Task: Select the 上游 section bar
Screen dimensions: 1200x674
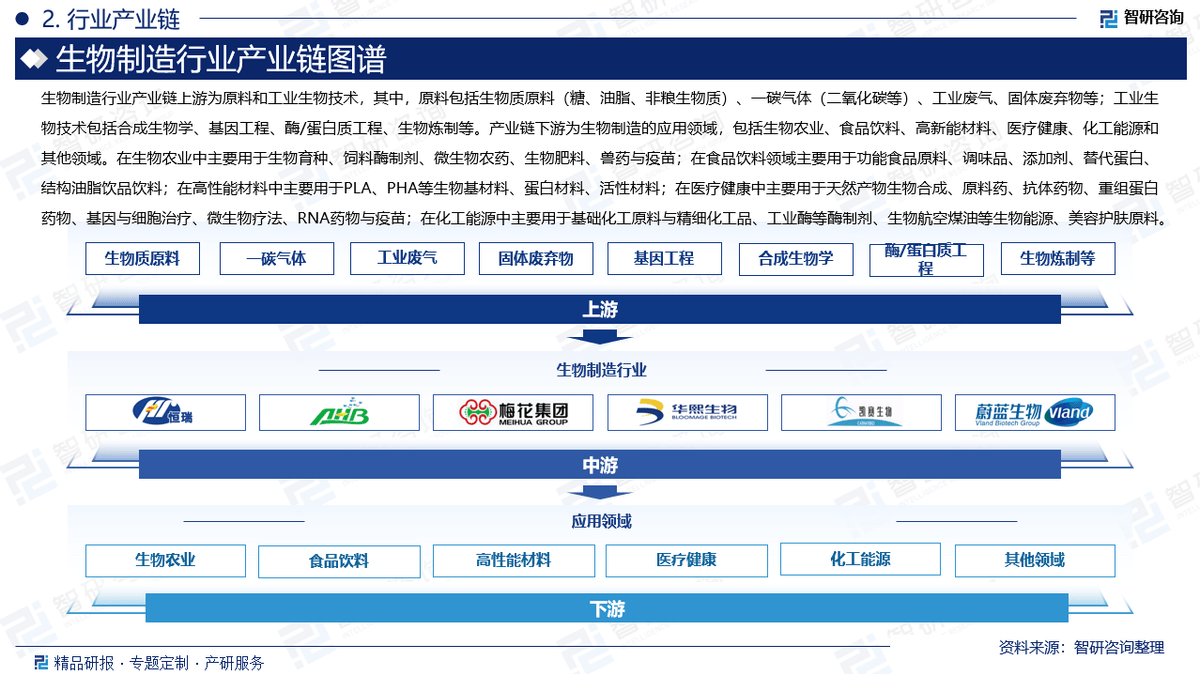Action: [x=600, y=310]
